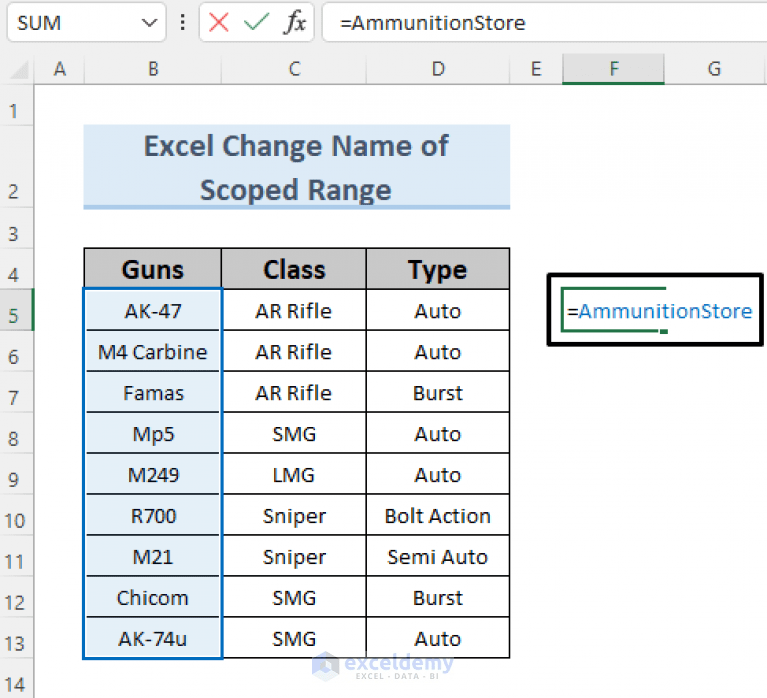The width and height of the screenshot is (767, 698).
Task: Click the 'R700' cell
Action: click(x=153, y=516)
